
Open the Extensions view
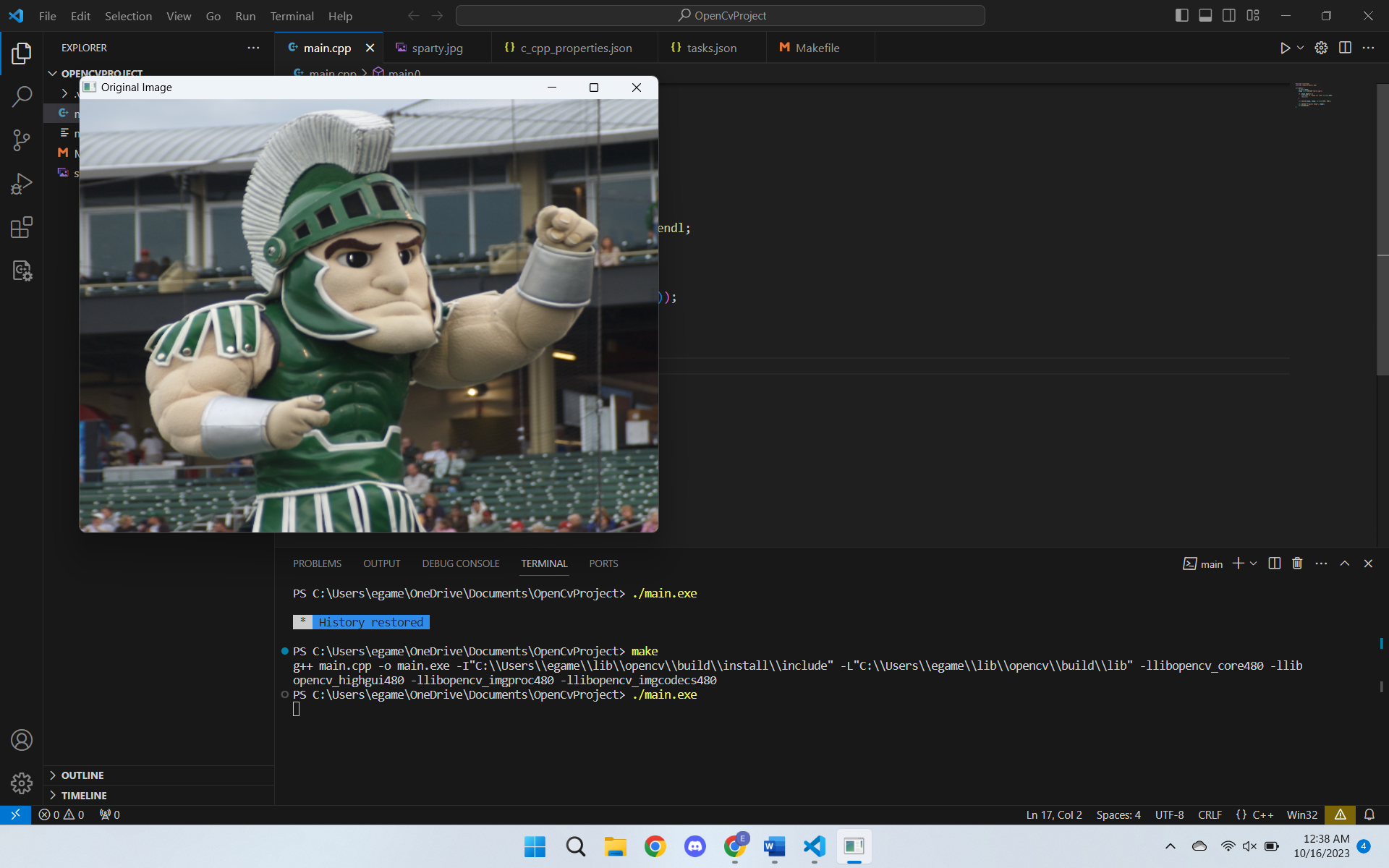click(x=22, y=228)
